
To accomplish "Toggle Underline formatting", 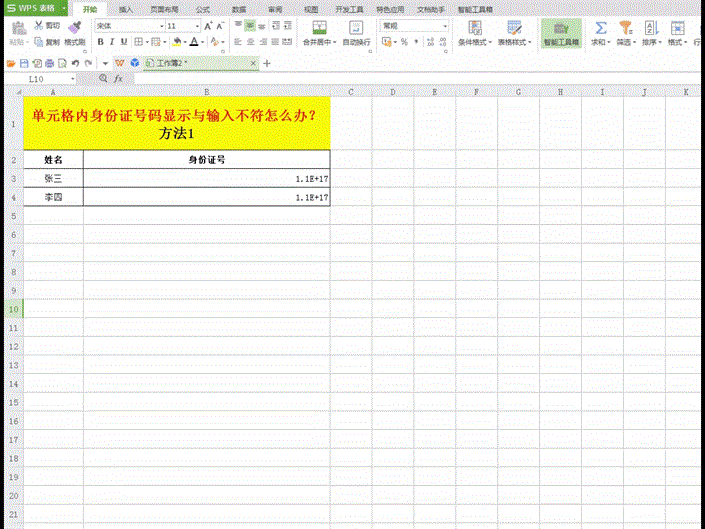I will (124, 42).
